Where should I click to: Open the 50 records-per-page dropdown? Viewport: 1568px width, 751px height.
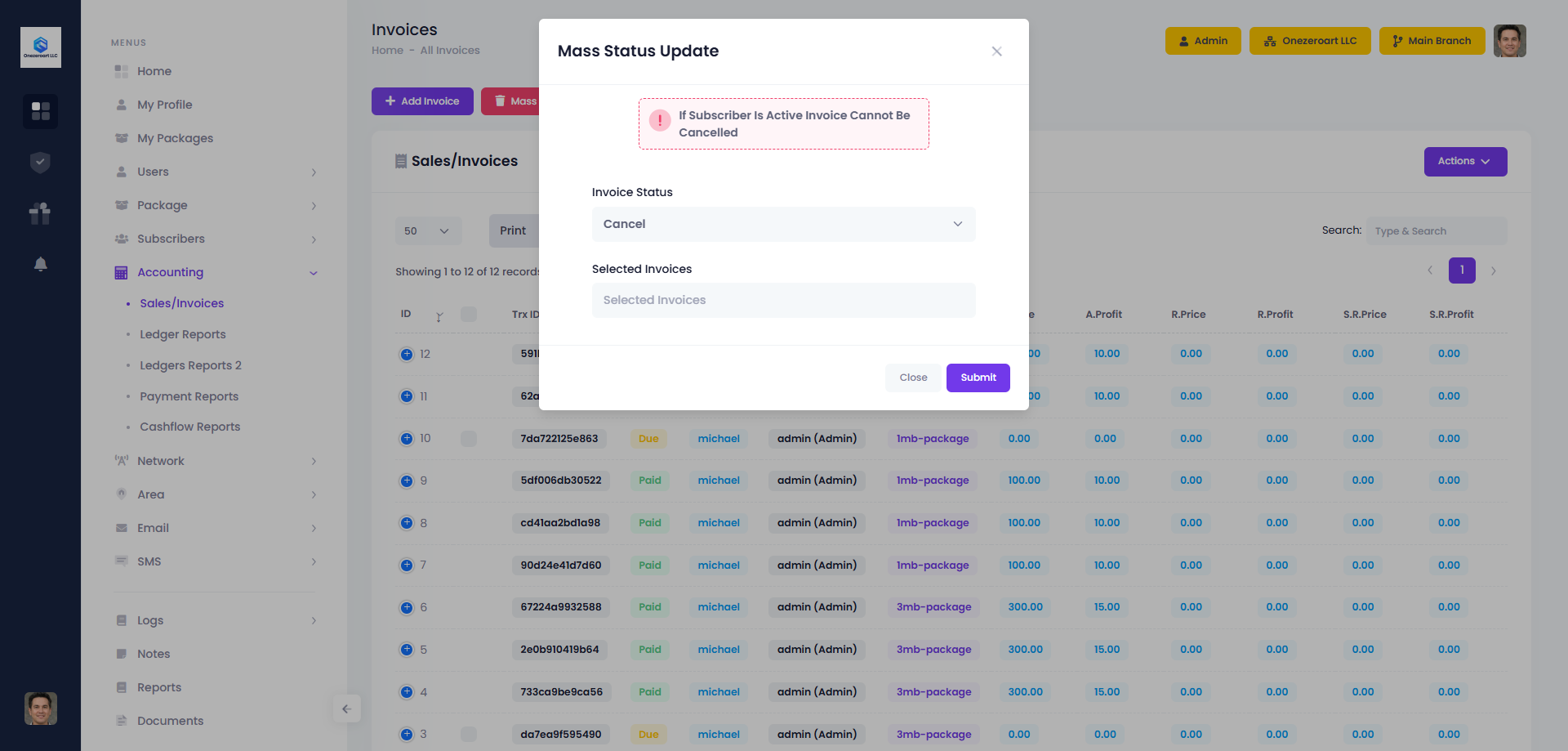click(428, 231)
